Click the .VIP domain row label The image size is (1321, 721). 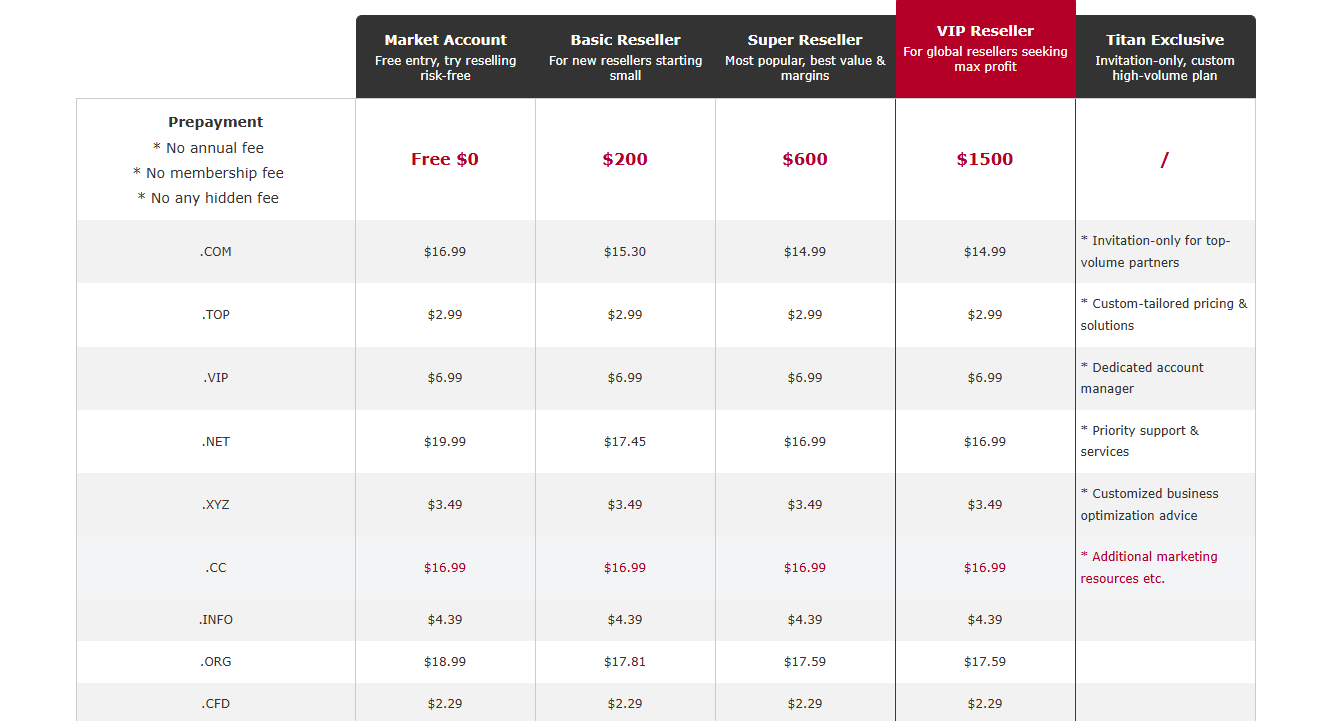[215, 378]
